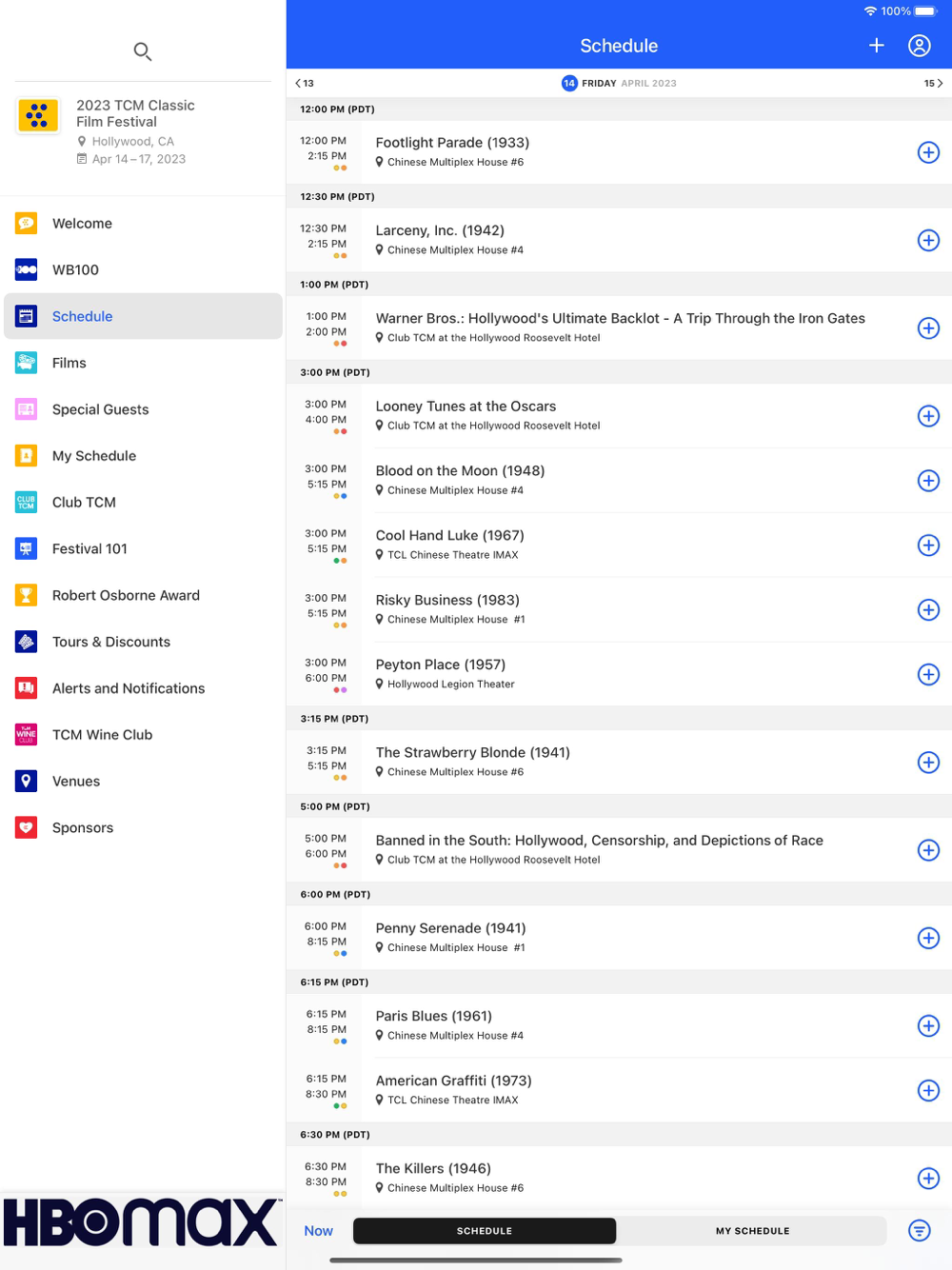
Task: Open the filter icon in bottom bar
Action: point(920,1230)
